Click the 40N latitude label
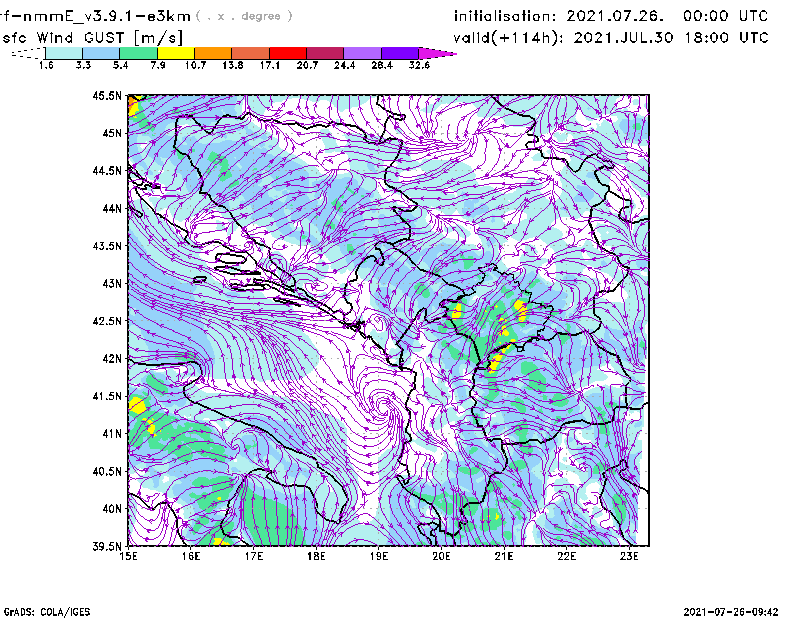This screenshot has height=618, width=800. click(x=112, y=509)
